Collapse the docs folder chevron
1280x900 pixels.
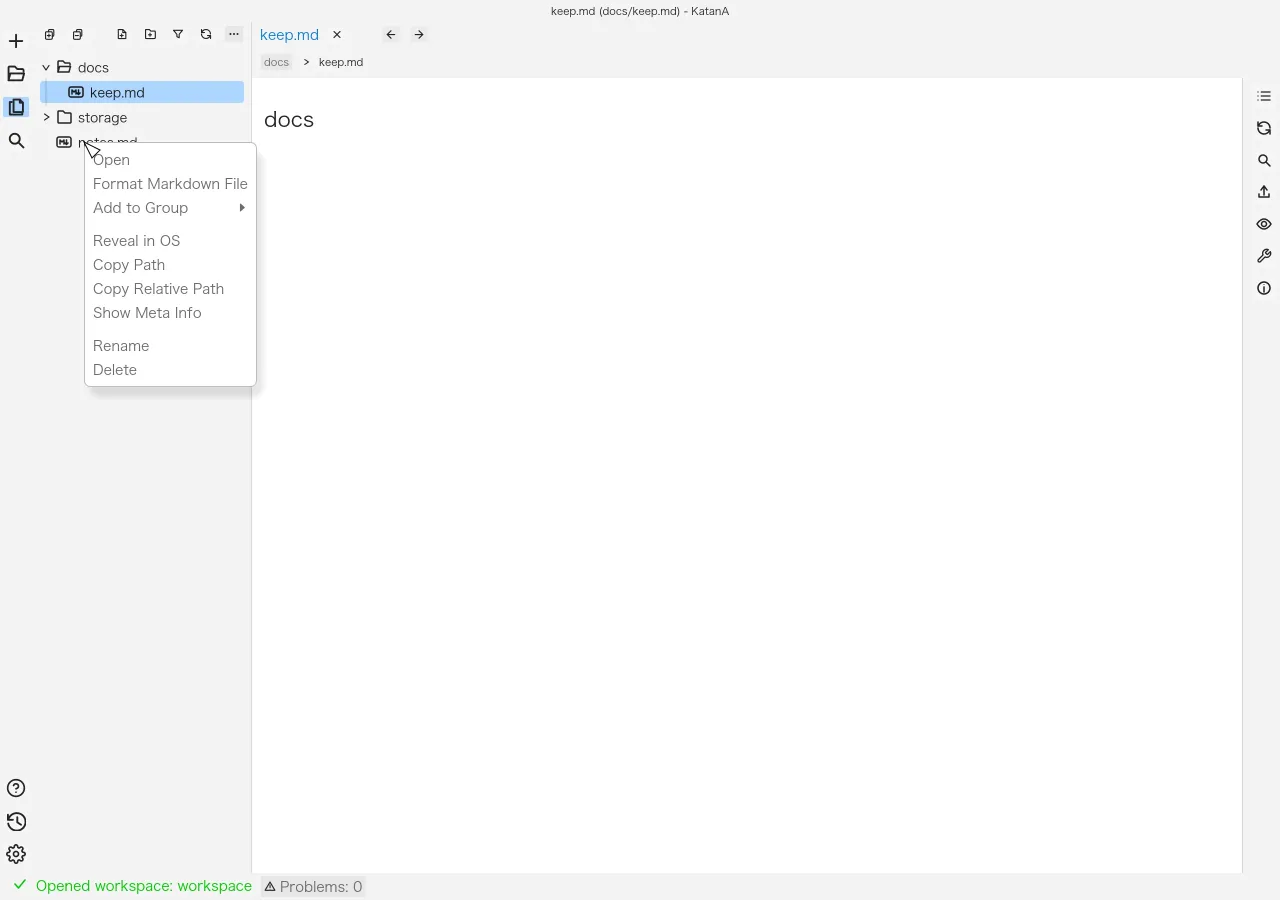tap(46, 67)
